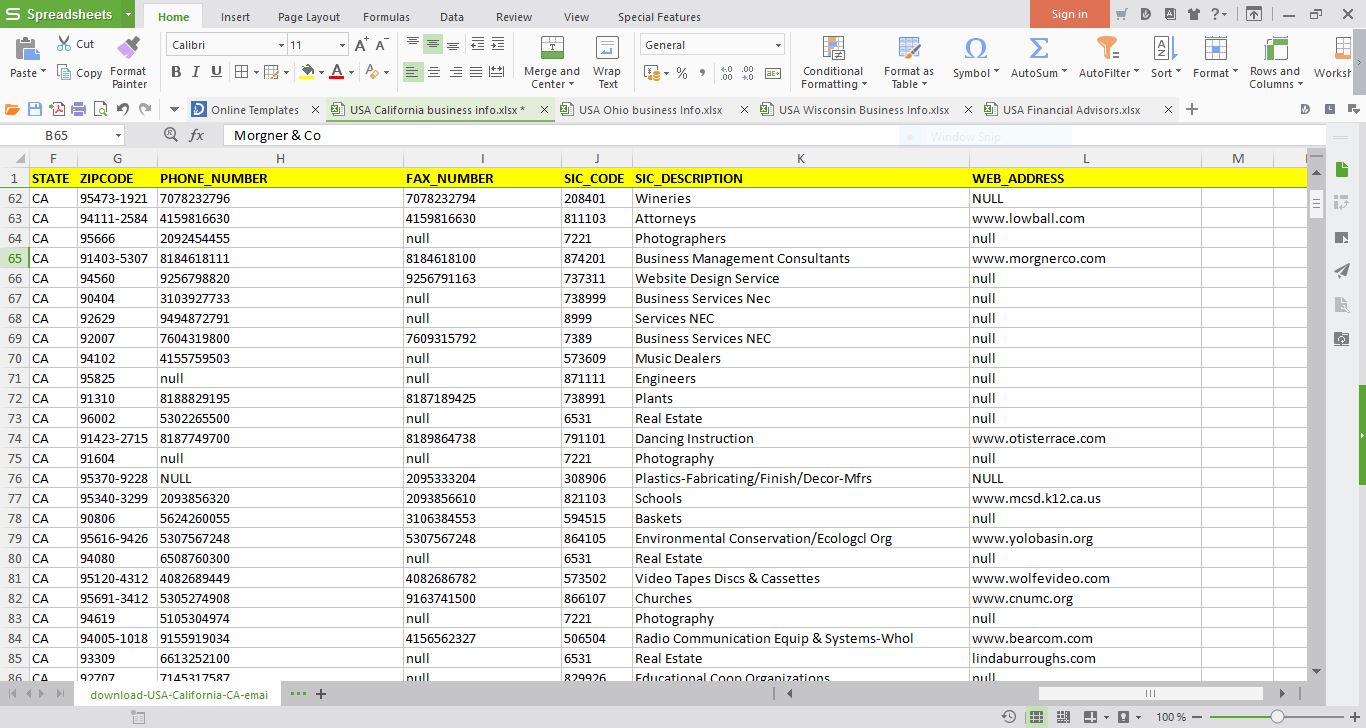Open Conditional Formatting options
The height and width of the screenshot is (728, 1366).
click(832, 60)
